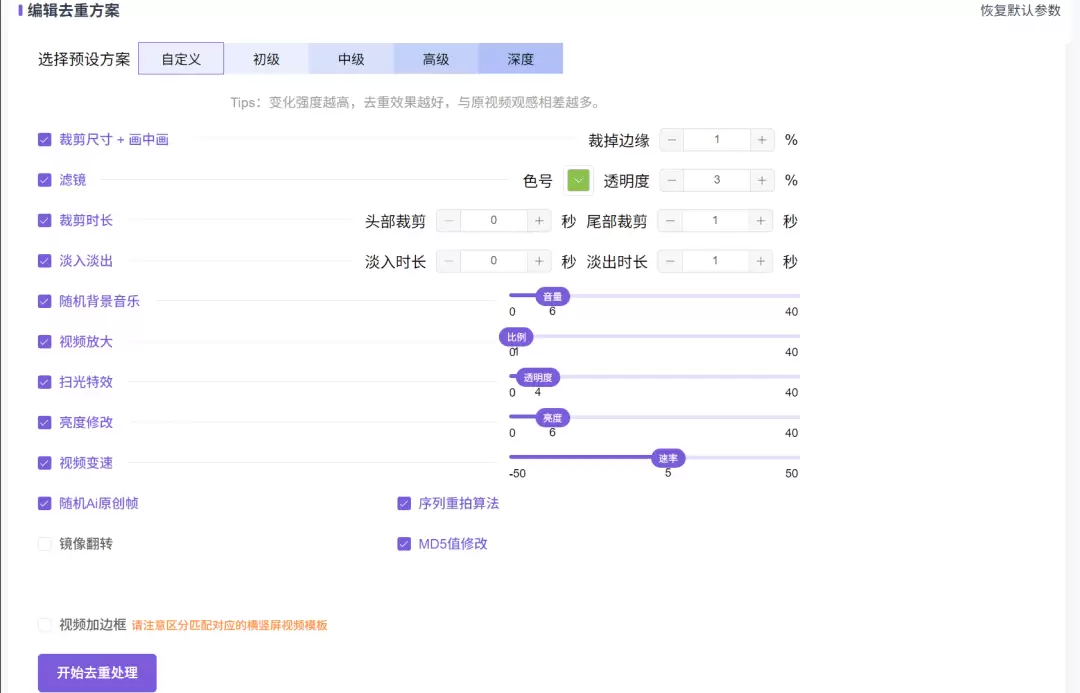This screenshot has height=693, width=1080.
Task: Click the 尾部裁剪 number input field
Action: [716, 221]
